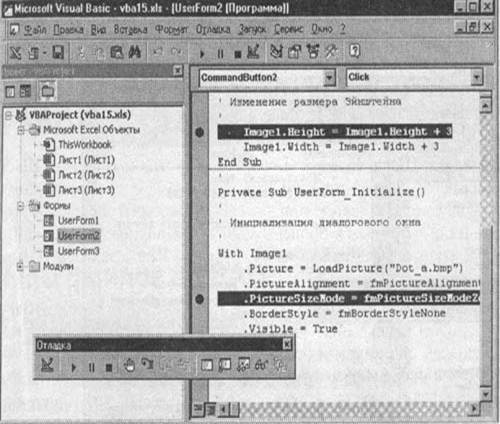Image resolution: width=500 pixels, height=424 pixels.
Task: Open the Запуск menu
Action: [252, 29]
